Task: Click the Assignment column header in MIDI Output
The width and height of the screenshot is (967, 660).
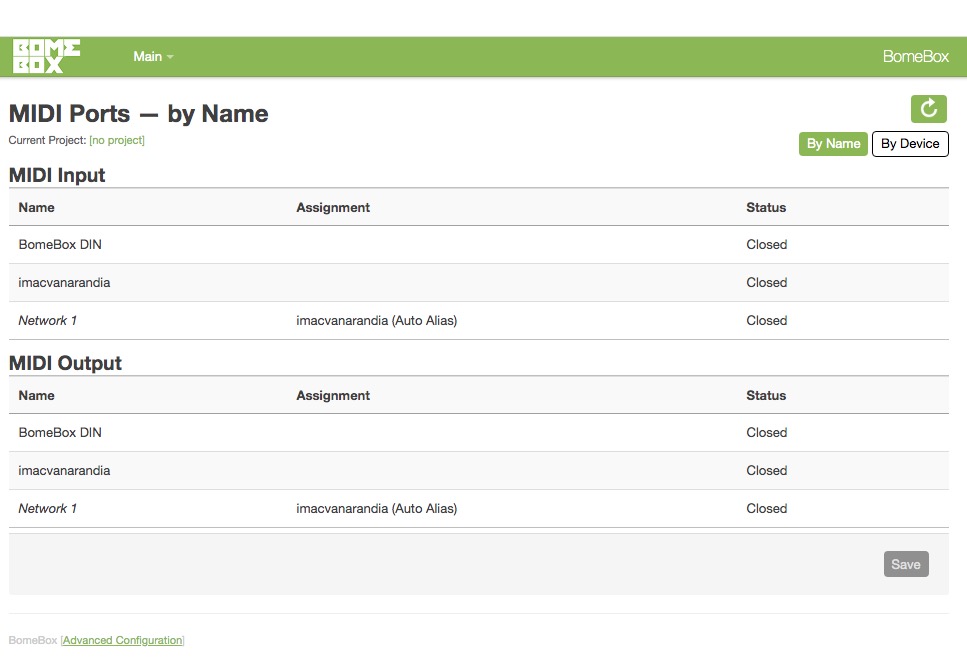Action: tap(333, 395)
